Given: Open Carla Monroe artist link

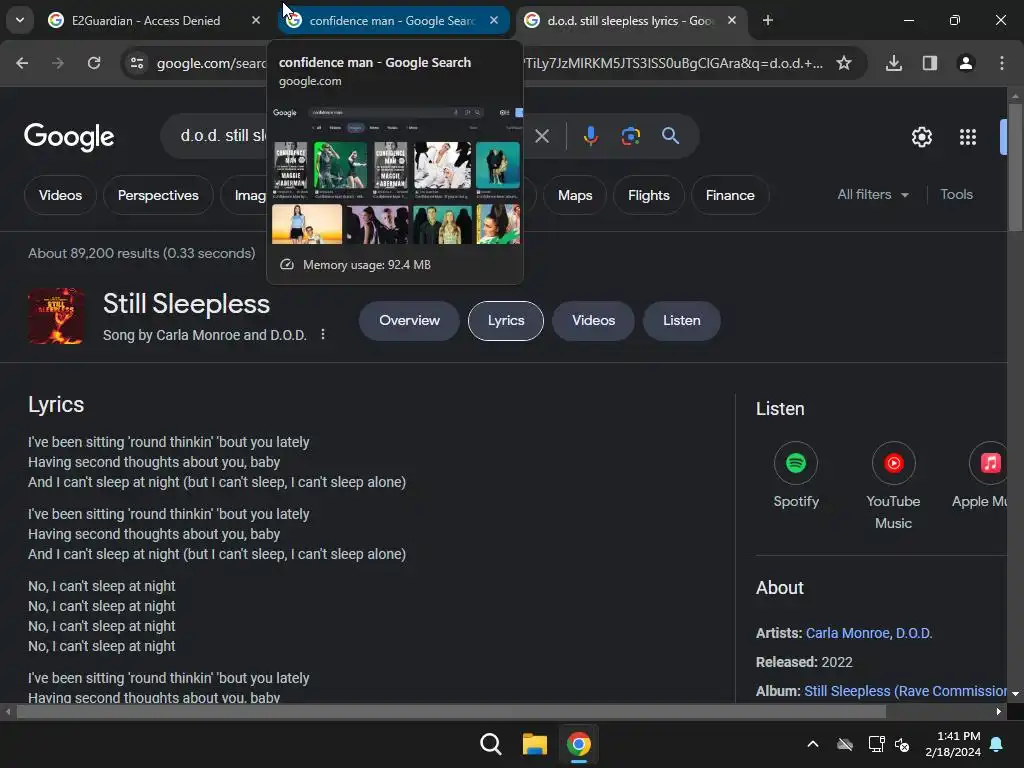Looking at the screenshot, I should pyautogui.click(x=848, y=633).
